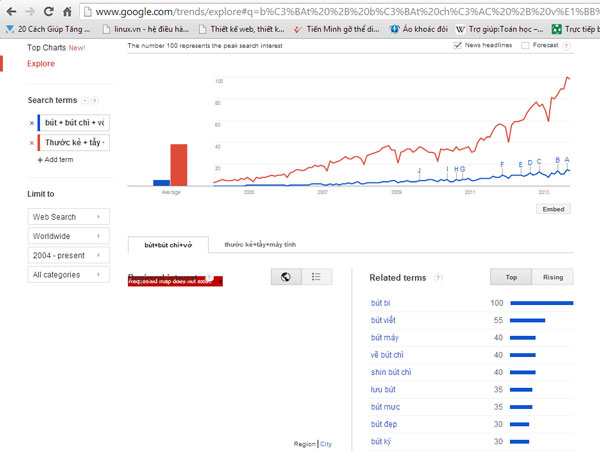Switch to 'thước kẻ+tẩy+máy tính' tab

(x=260, y=244)
